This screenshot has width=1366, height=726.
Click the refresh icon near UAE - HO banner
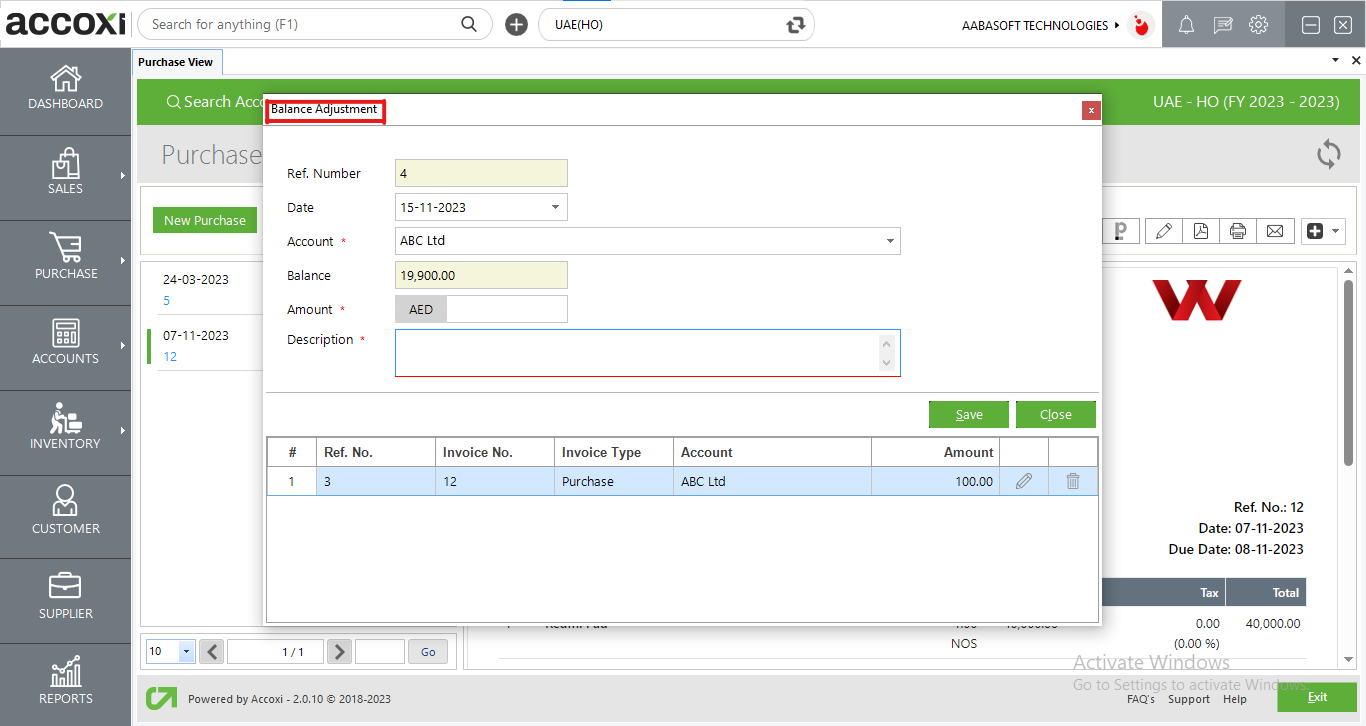point(1328,155)
